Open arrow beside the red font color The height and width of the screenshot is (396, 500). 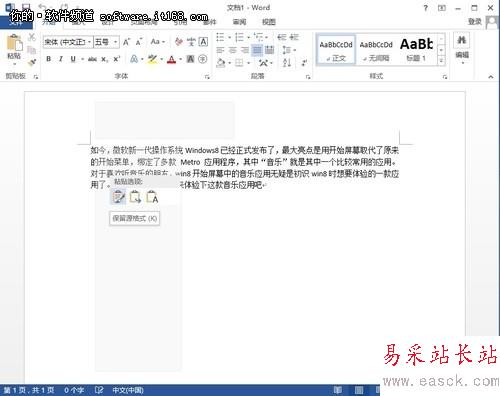click(181, 59)
